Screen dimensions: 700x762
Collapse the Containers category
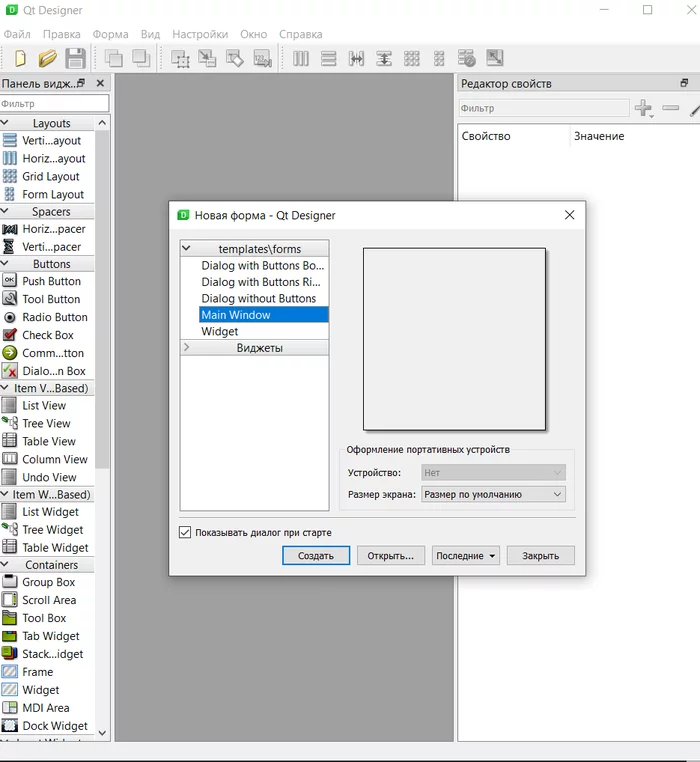[4, 564]
